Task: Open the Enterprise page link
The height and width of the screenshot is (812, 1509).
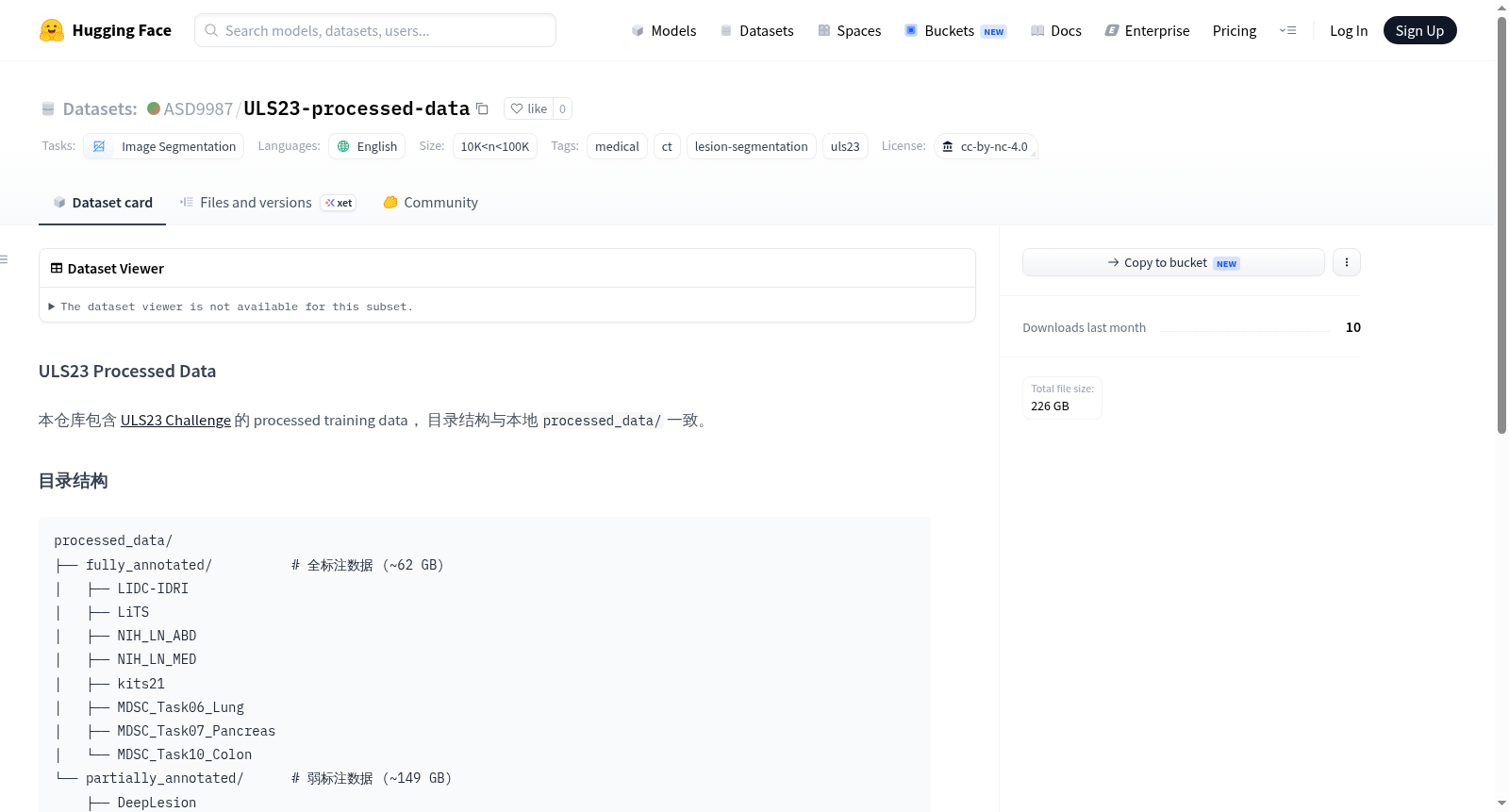Action: click(x=1147, y=30)
